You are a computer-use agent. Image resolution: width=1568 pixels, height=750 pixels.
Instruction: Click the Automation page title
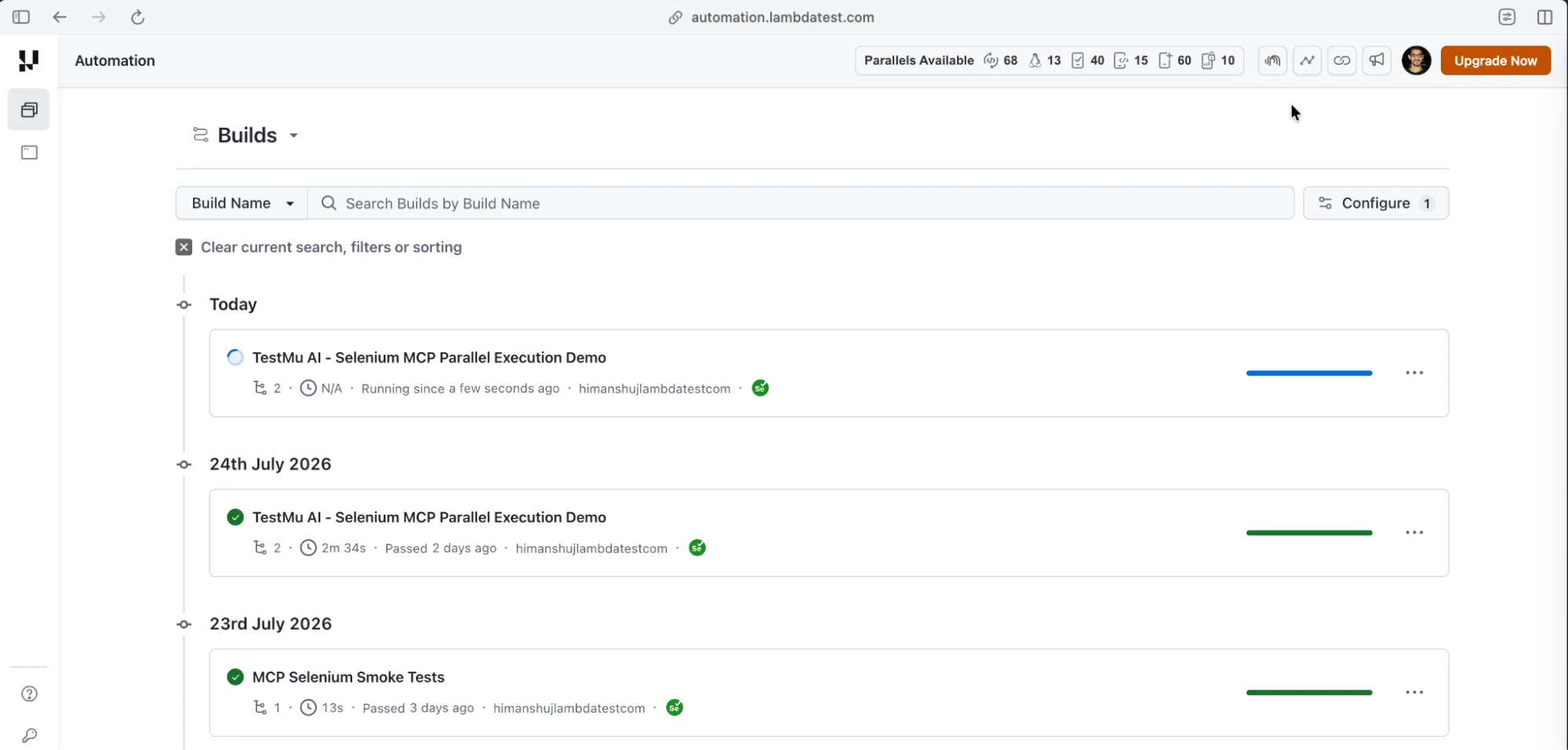click(x=115, y=60)
